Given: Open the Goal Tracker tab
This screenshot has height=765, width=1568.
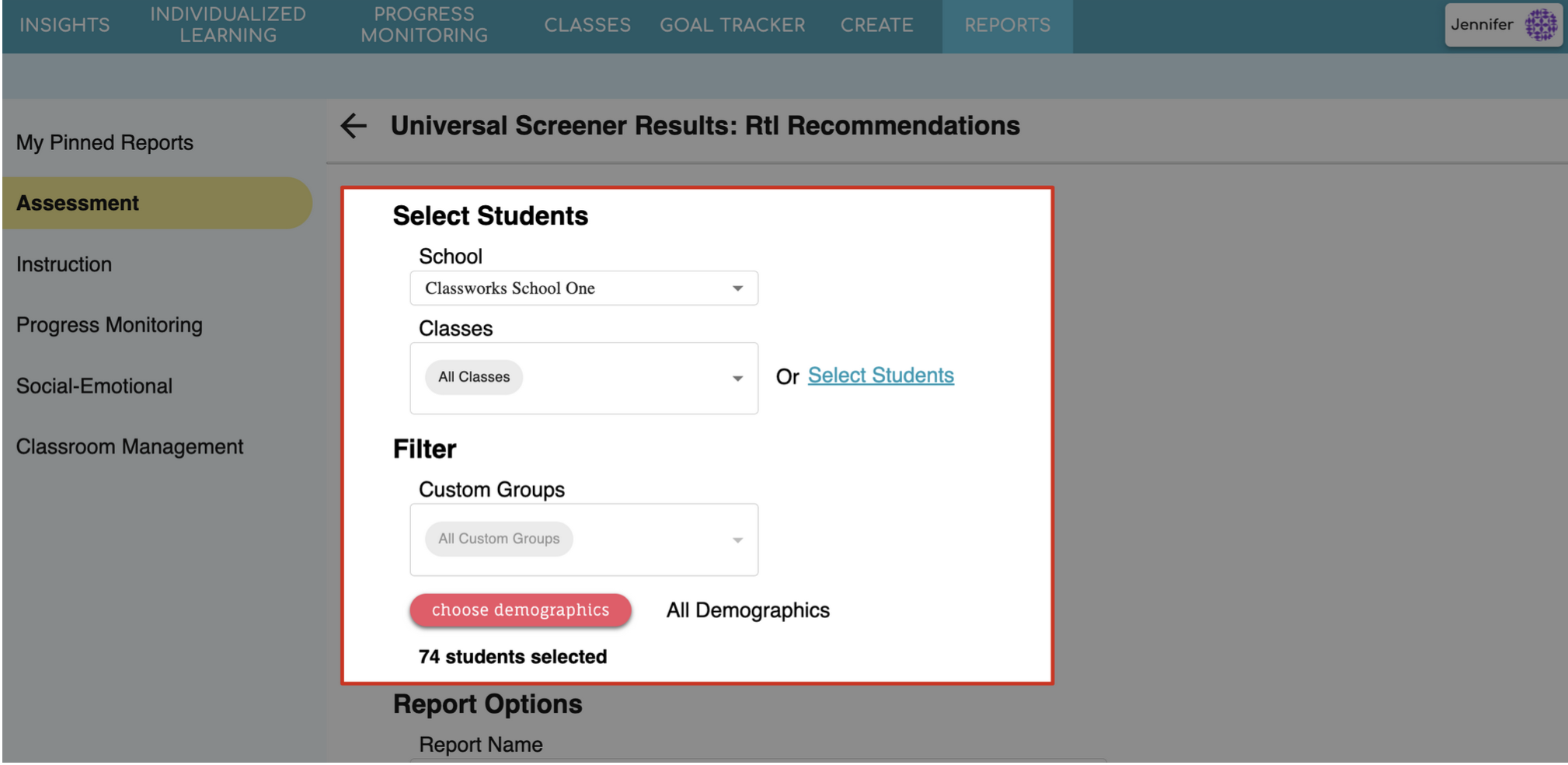Looking at the screenshot, I should tap(732, 25).
